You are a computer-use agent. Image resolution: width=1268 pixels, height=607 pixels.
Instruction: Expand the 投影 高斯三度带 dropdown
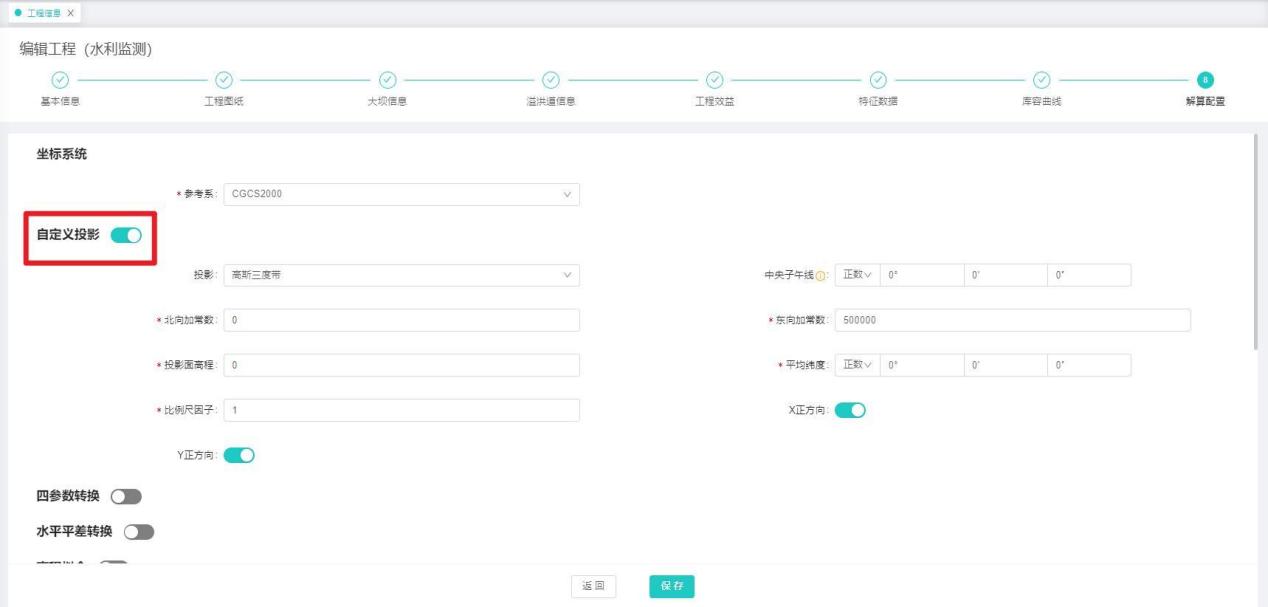coord(401,275)
